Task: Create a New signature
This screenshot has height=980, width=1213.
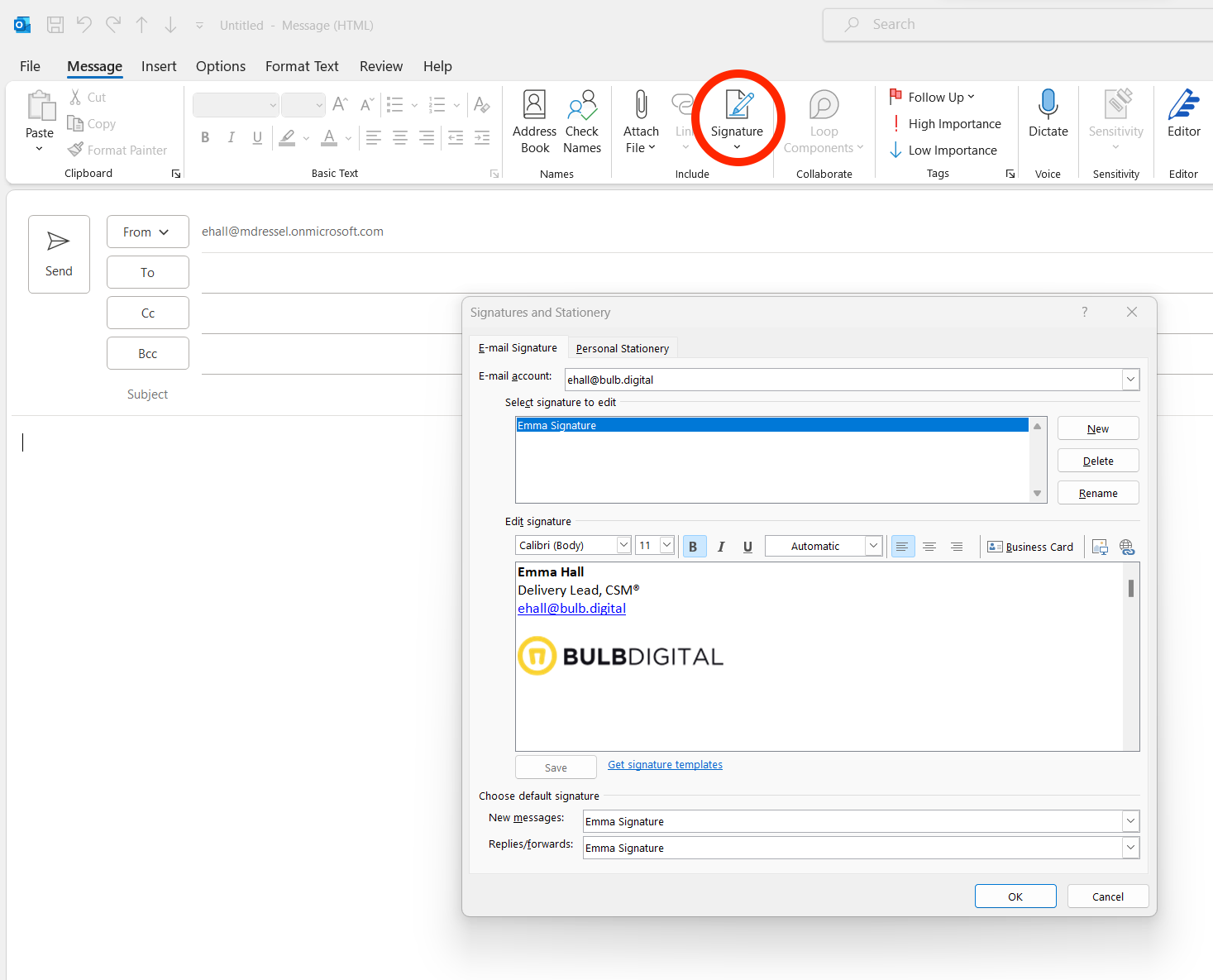Action: [1097, 428]
